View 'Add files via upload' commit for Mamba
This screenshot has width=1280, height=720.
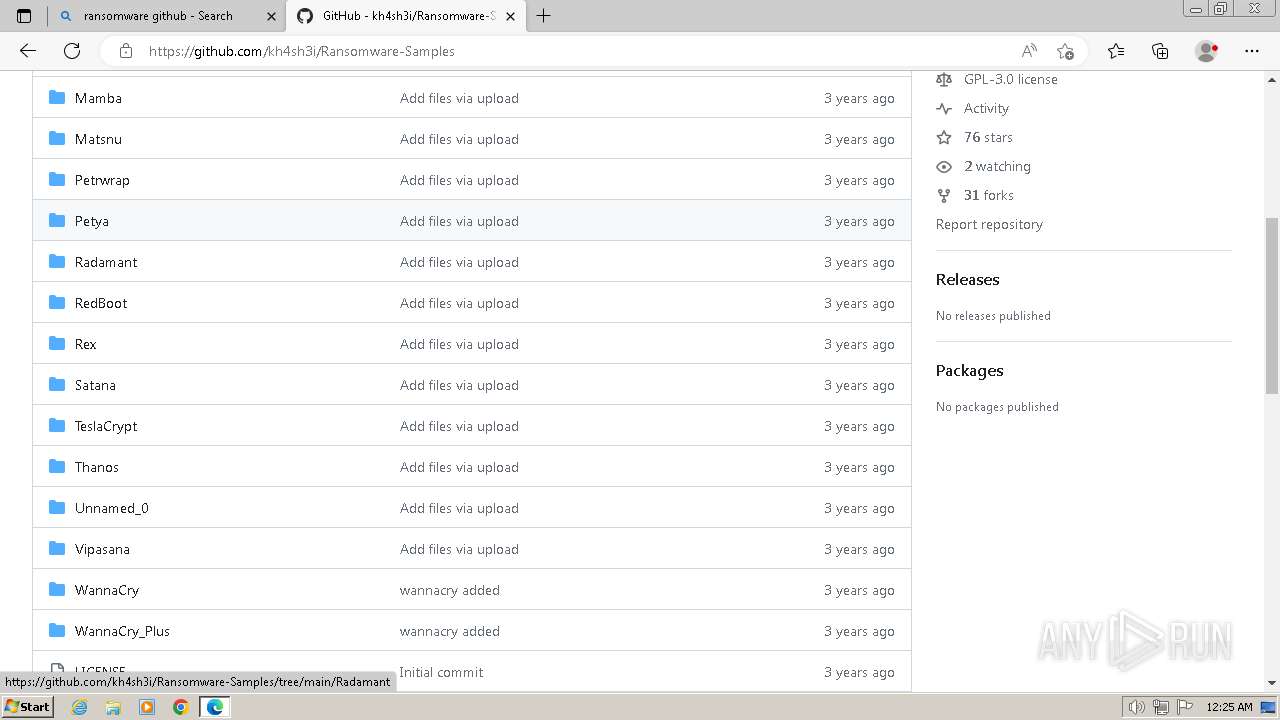[x=459, y=98]
